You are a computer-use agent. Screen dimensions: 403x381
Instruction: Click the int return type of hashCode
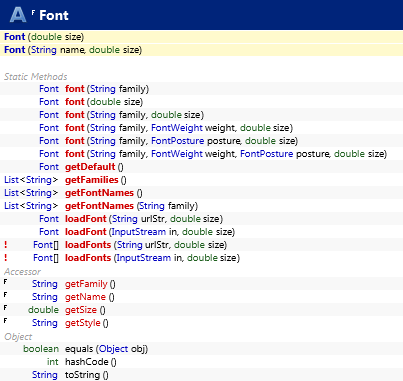53,362
